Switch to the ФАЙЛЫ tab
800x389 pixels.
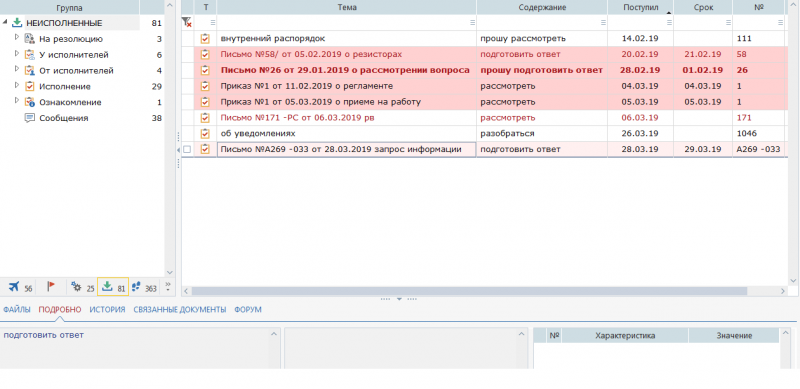(x=16, y=309)
